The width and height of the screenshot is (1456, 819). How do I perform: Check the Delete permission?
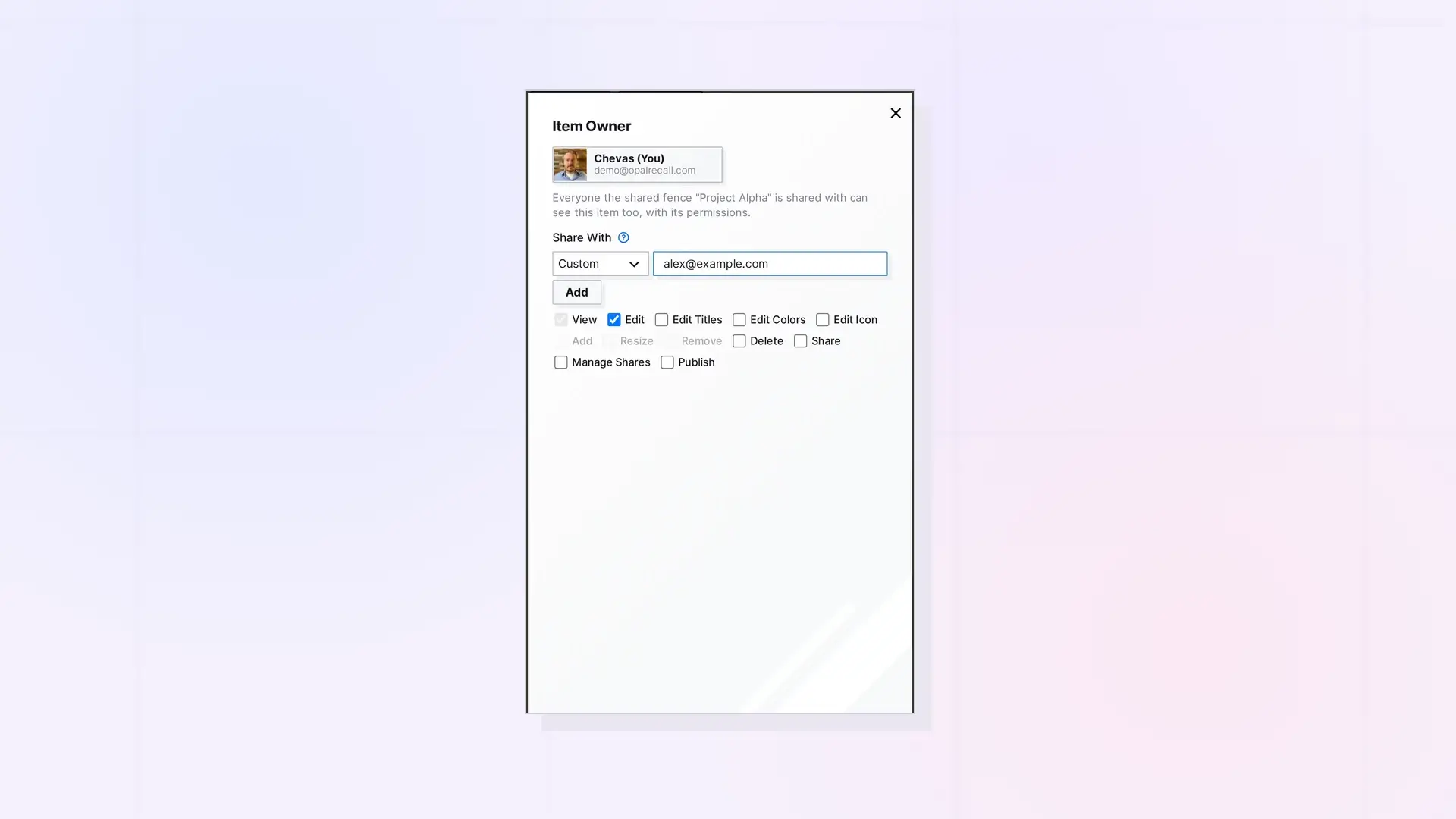(x=739, y=341)
